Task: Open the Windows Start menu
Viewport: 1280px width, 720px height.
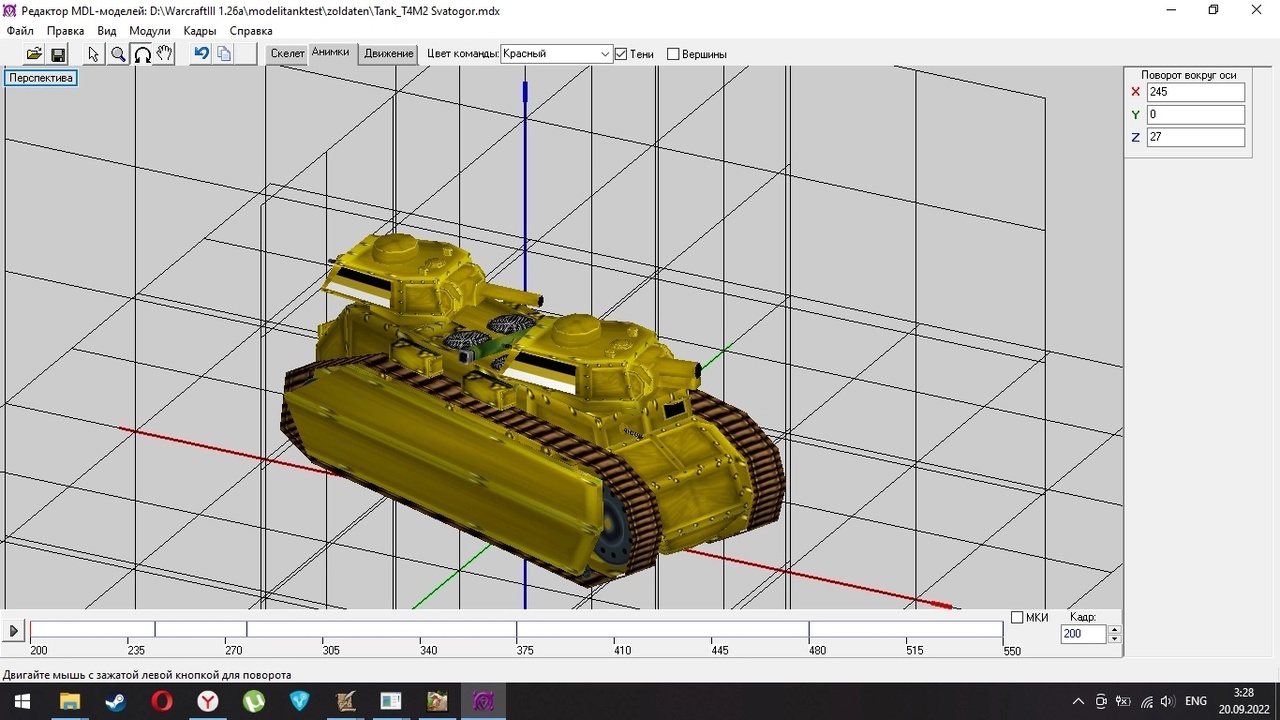Action: (21, 701)
